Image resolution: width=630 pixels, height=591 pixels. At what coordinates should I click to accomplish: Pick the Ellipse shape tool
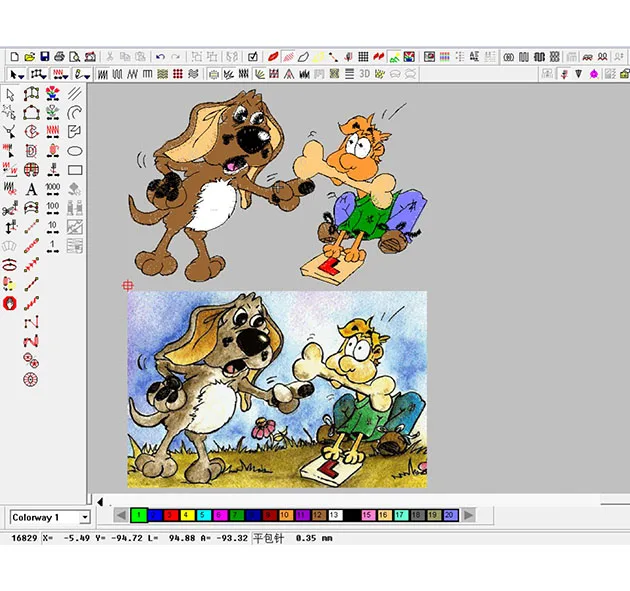pyautogui.click(x=75, y=151)
